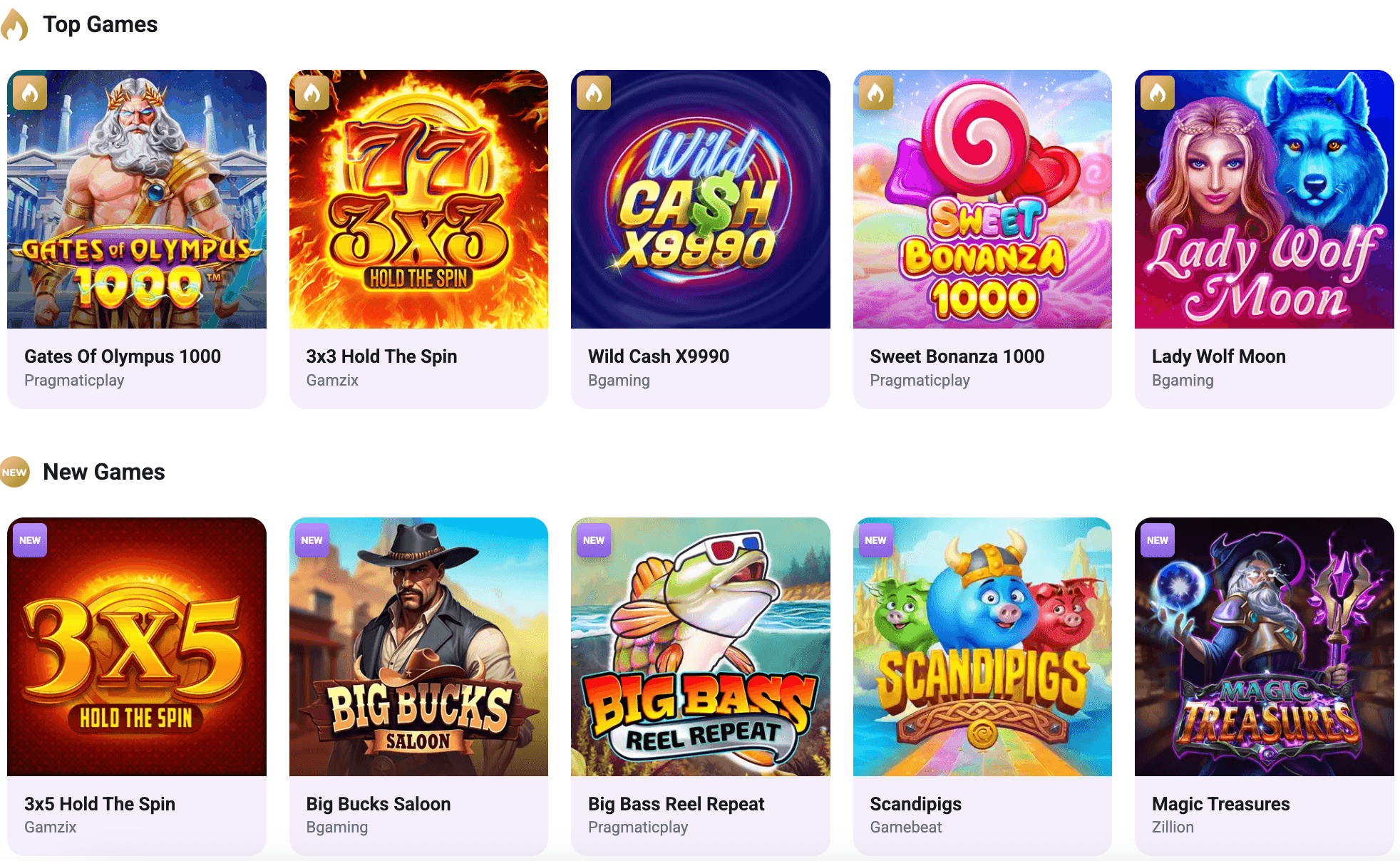Click the Top Games section heading
The height and width of the screenshot is (861, 1400).
[x=101, y=25]
